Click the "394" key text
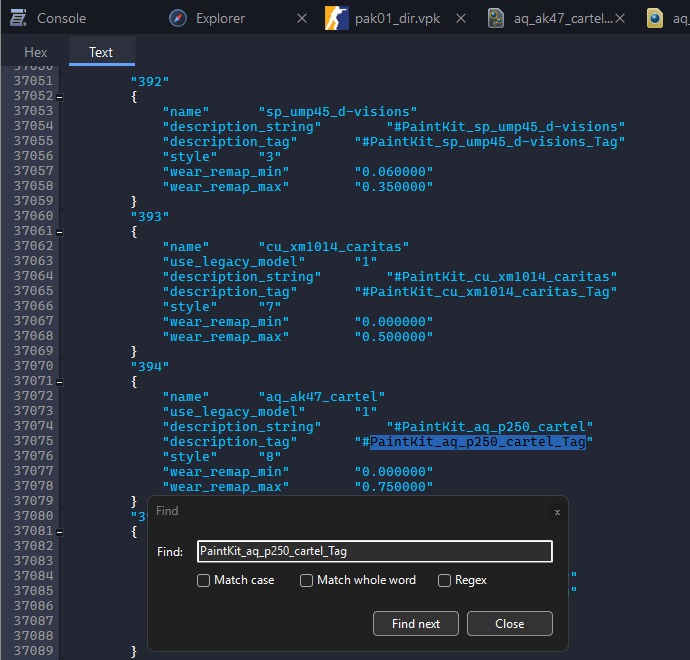 click(150, 367)
